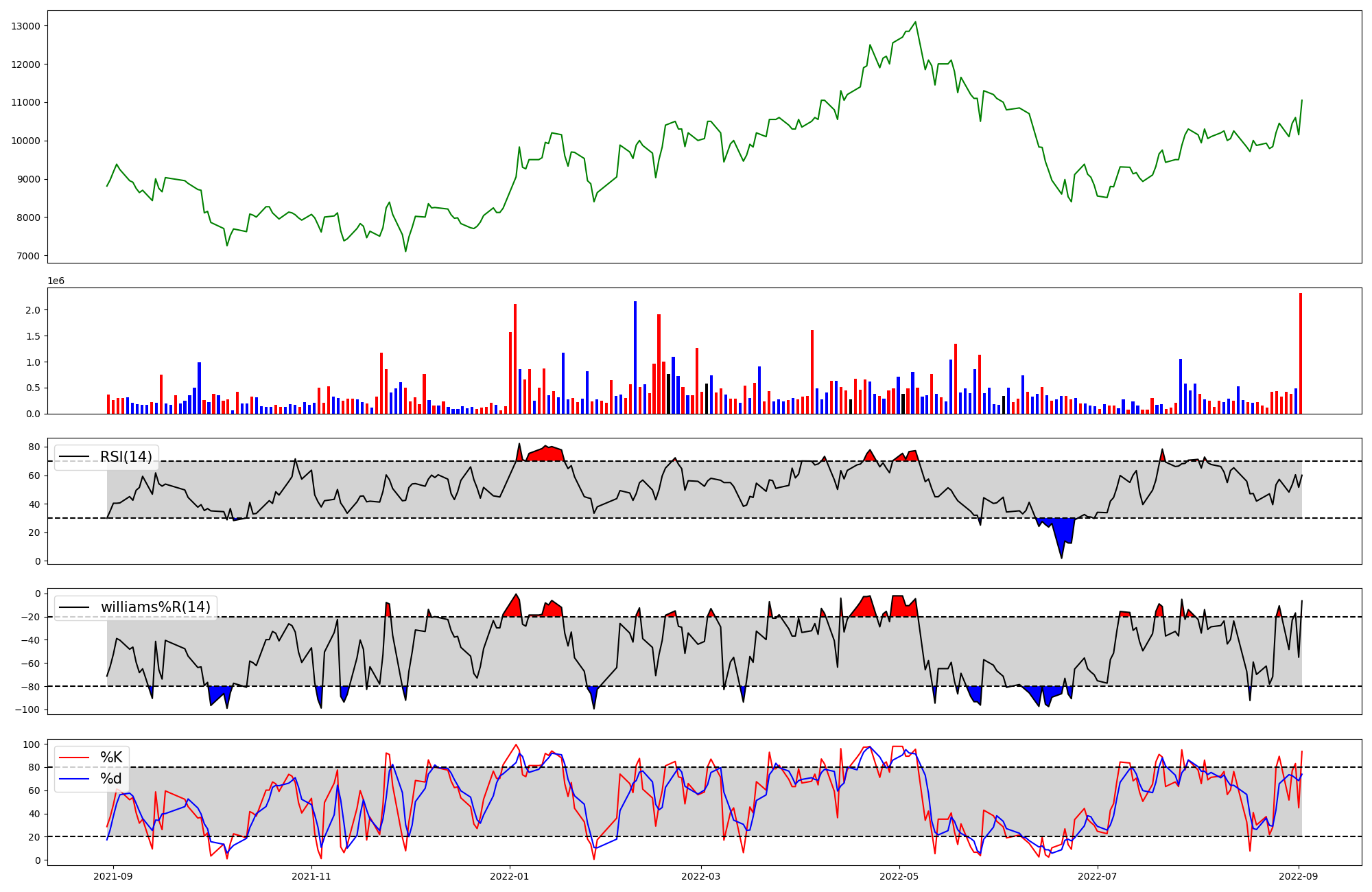The image size is (1372, 892).
Task: Click the highest peak of the green price line
Action: tap(915, 22)
